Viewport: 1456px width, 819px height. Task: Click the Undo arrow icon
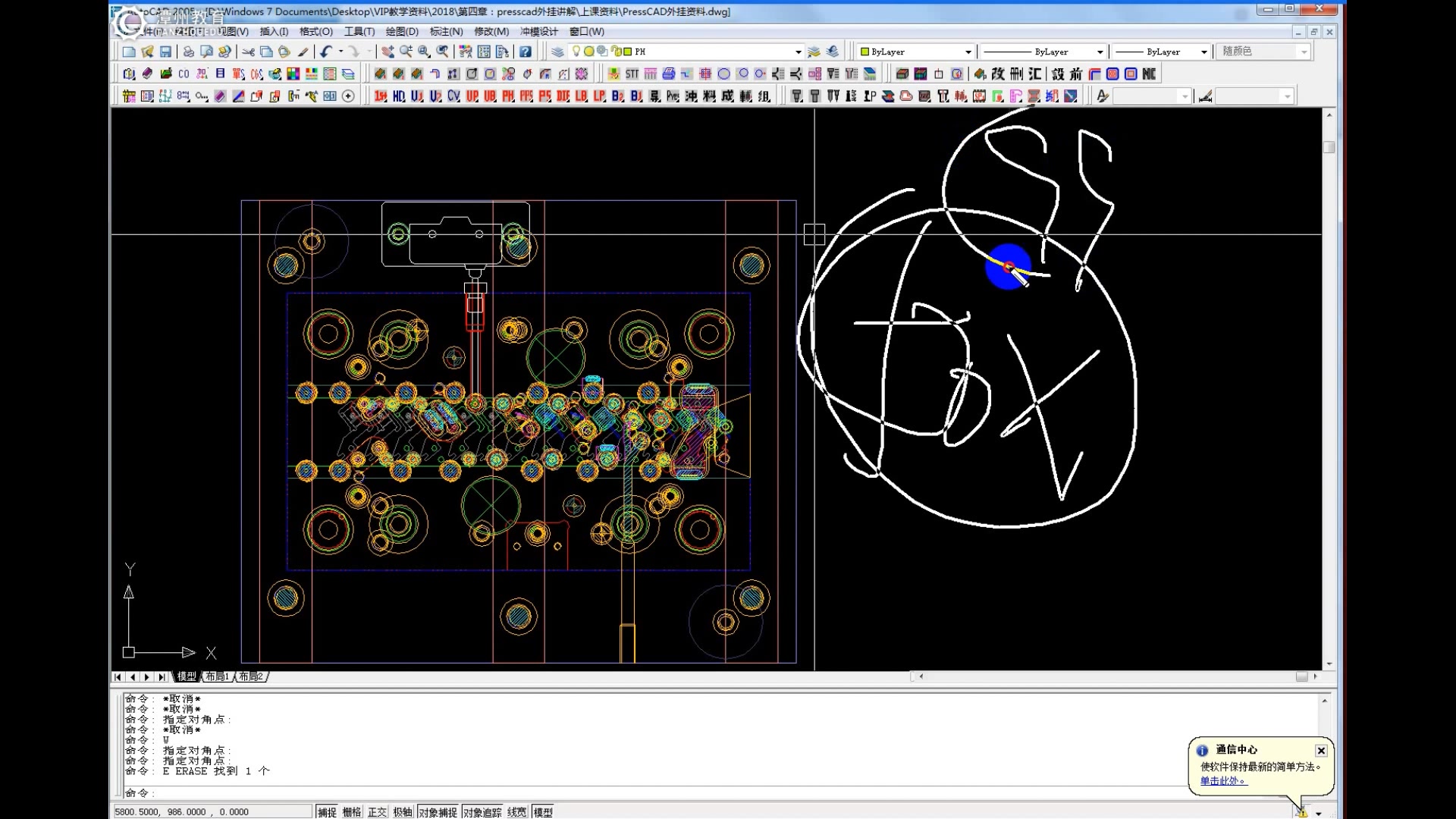click(326, 52)
